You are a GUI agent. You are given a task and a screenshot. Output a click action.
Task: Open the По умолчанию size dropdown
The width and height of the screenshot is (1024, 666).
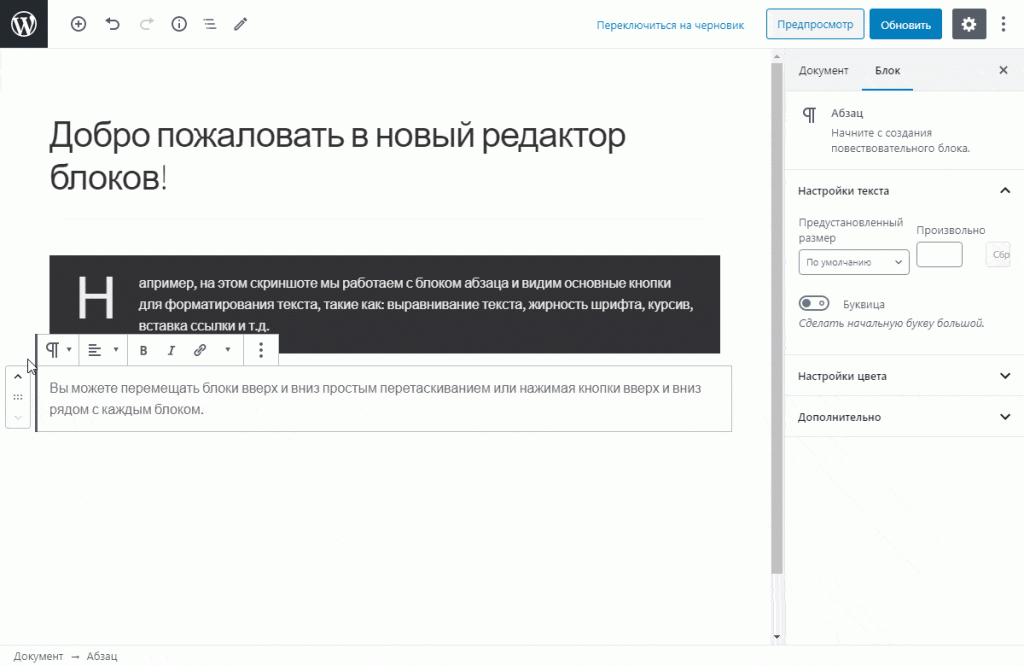(x=853, y=261)
